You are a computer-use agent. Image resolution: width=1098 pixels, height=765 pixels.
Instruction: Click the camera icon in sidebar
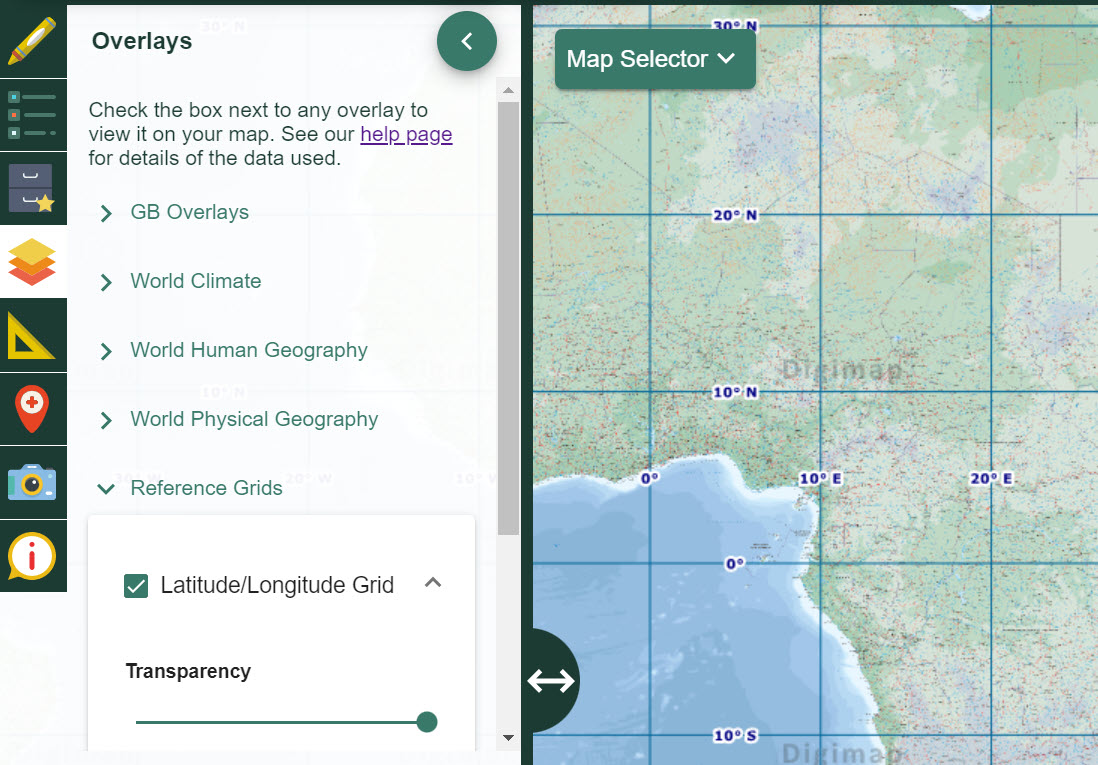click(33, 482)
